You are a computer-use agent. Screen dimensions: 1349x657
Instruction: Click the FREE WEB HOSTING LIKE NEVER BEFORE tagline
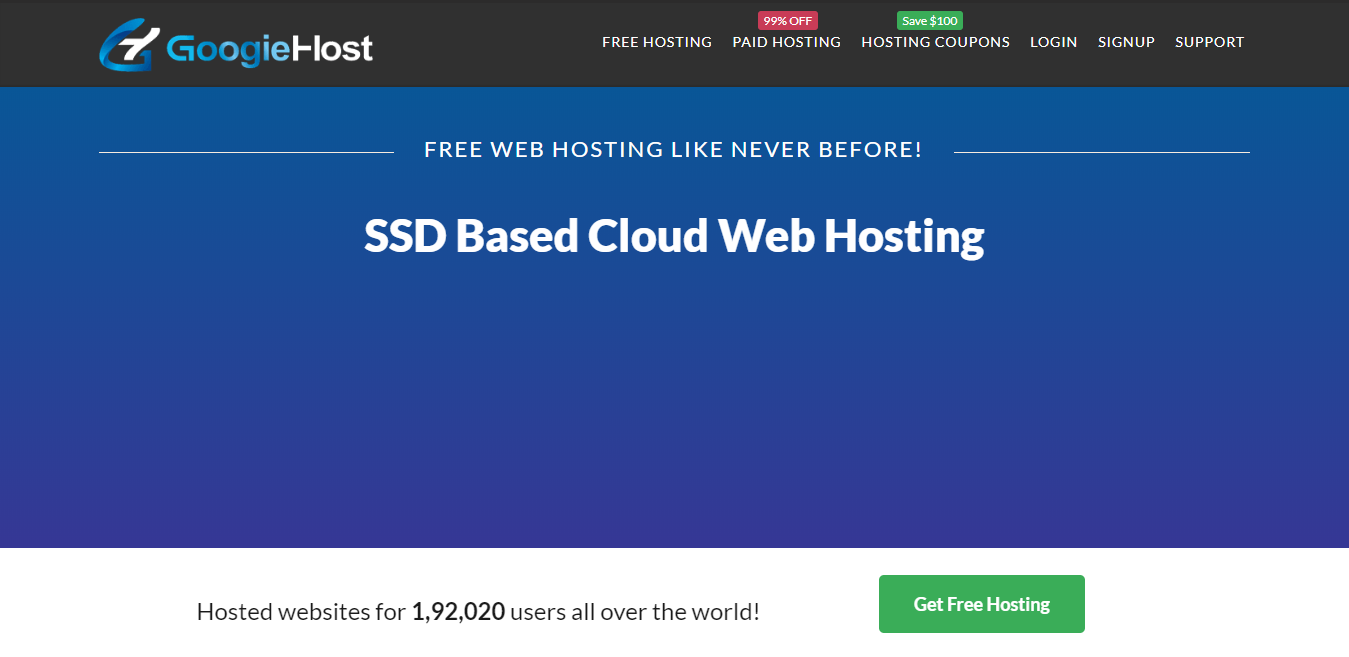coord(673,150)
